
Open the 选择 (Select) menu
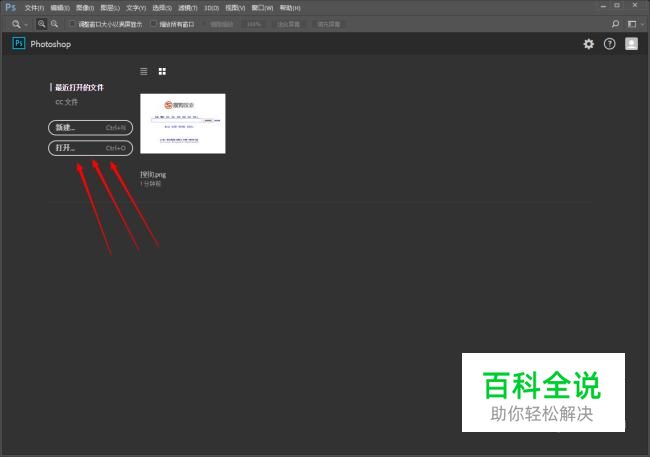point(162,8)
